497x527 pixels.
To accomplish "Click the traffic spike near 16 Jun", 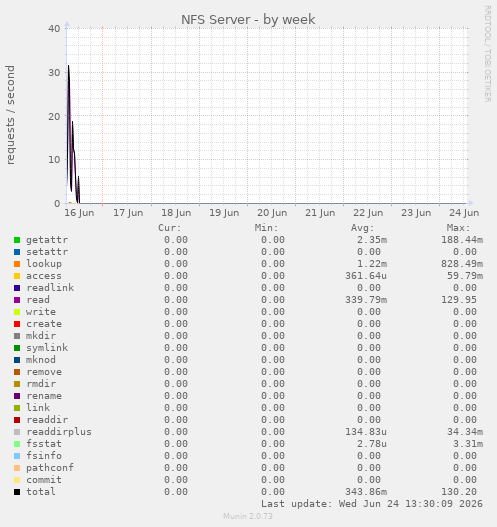I will pos(69,128).
